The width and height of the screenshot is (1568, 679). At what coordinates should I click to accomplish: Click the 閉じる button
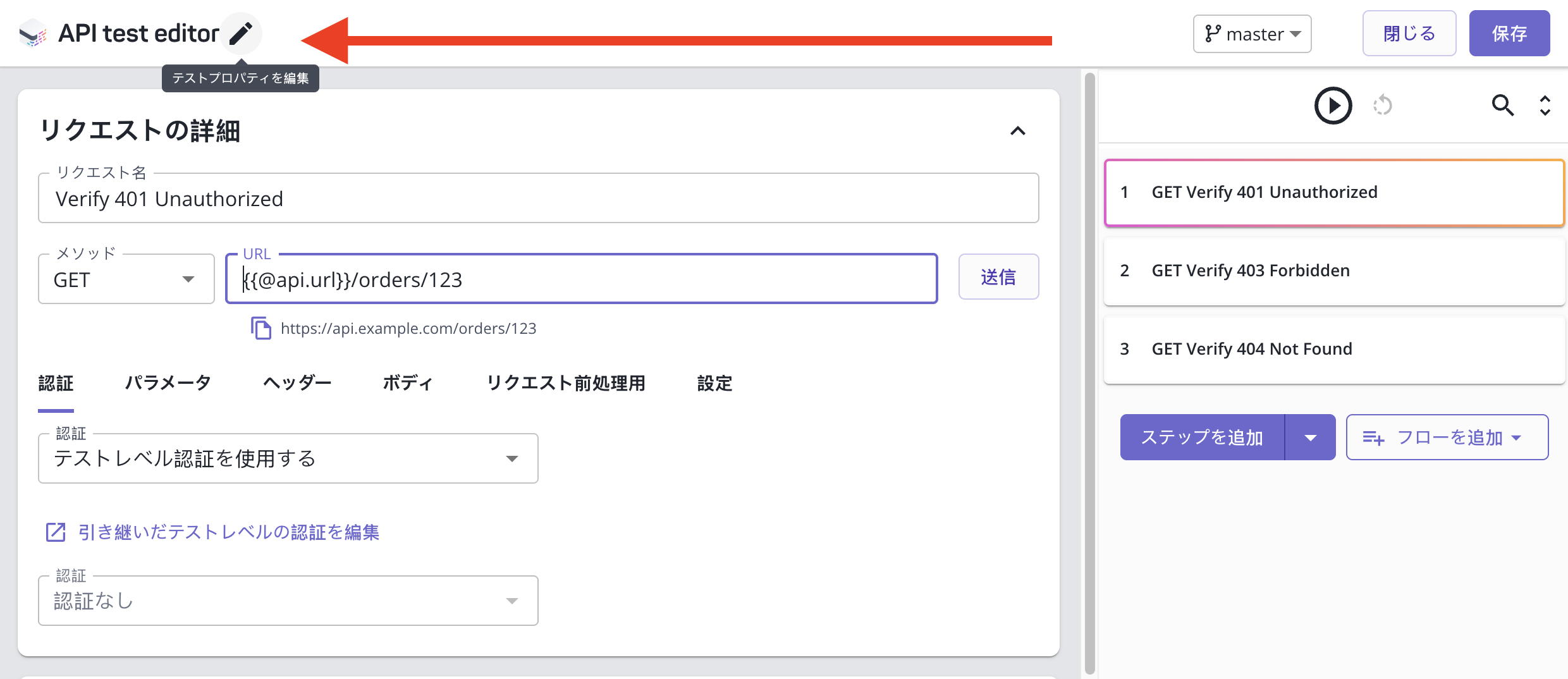click(1409, 34)
